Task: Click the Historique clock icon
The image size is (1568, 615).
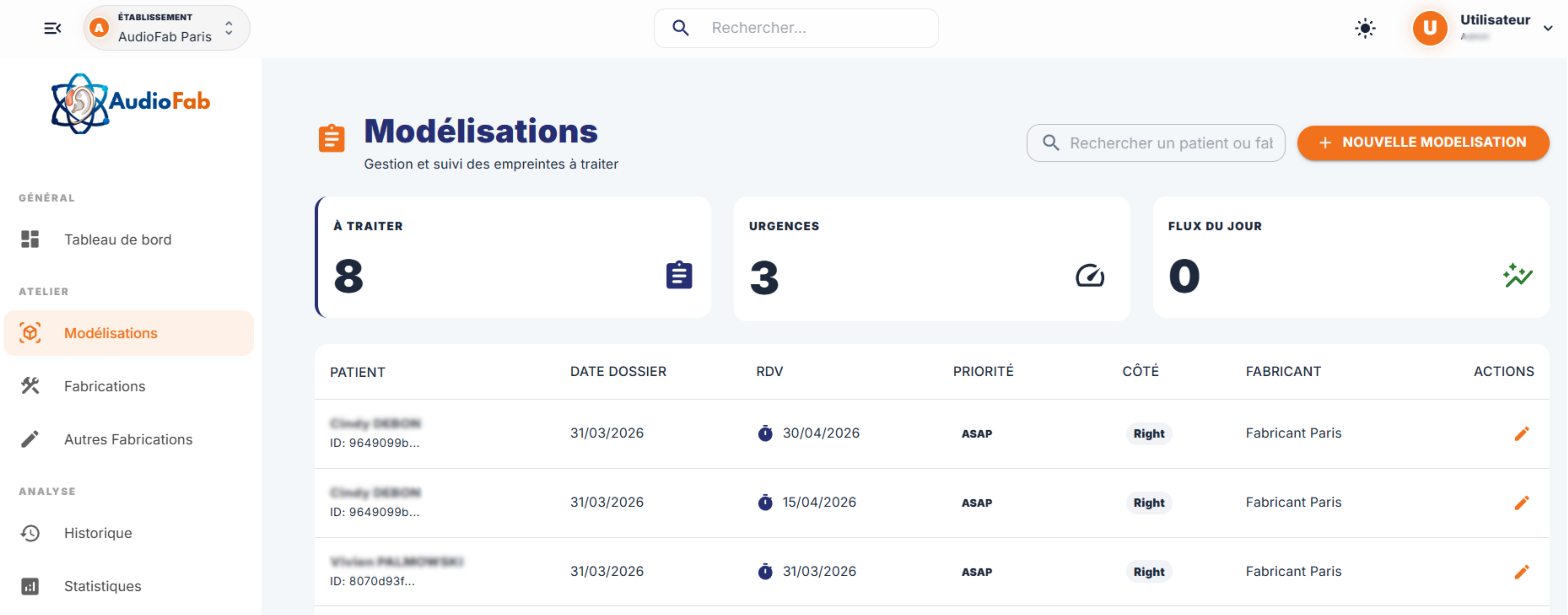Action: pyautogui.click(x=30, y=533)
